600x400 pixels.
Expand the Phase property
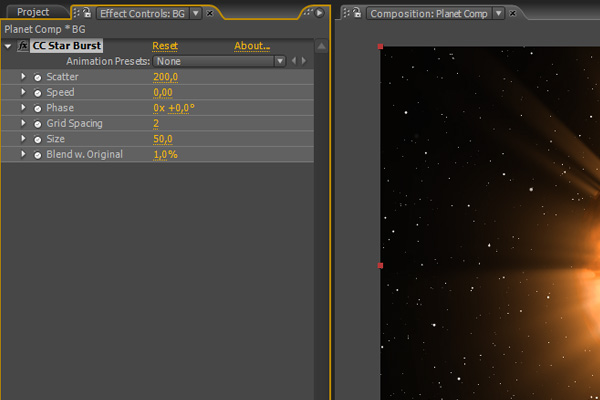[23, 108]
